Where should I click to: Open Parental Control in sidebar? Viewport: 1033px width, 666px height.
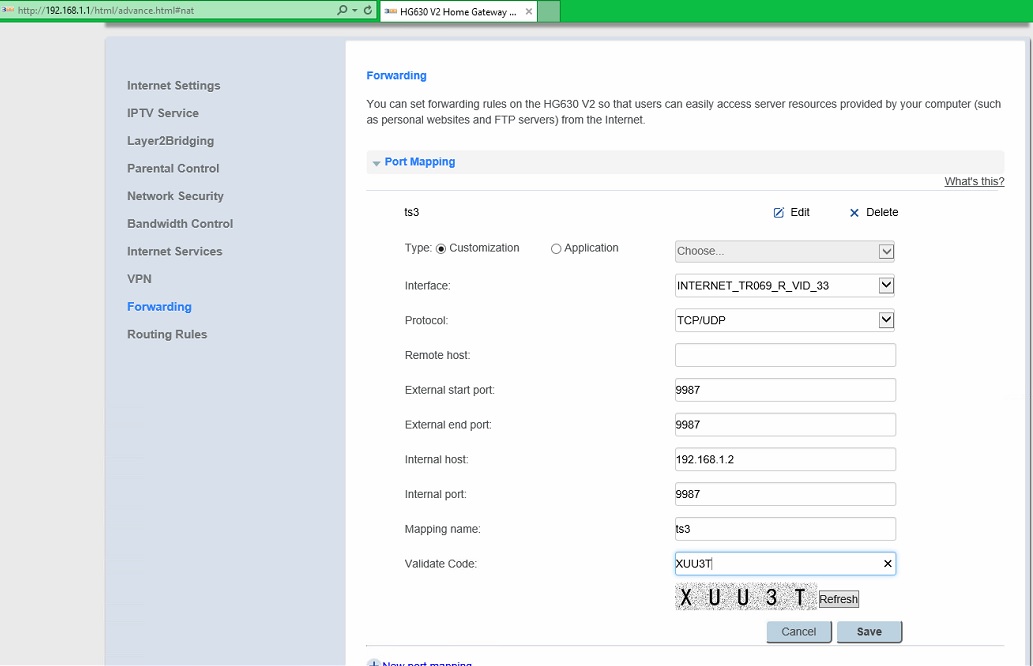(x=173, y=169)
